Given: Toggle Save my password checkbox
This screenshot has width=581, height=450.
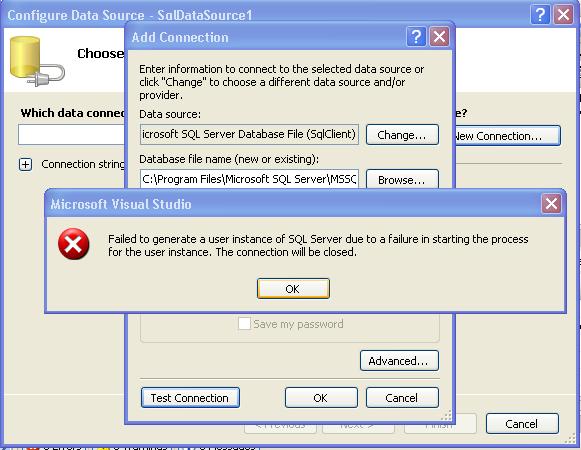Looking at the screenshot, I should [244, 324].
